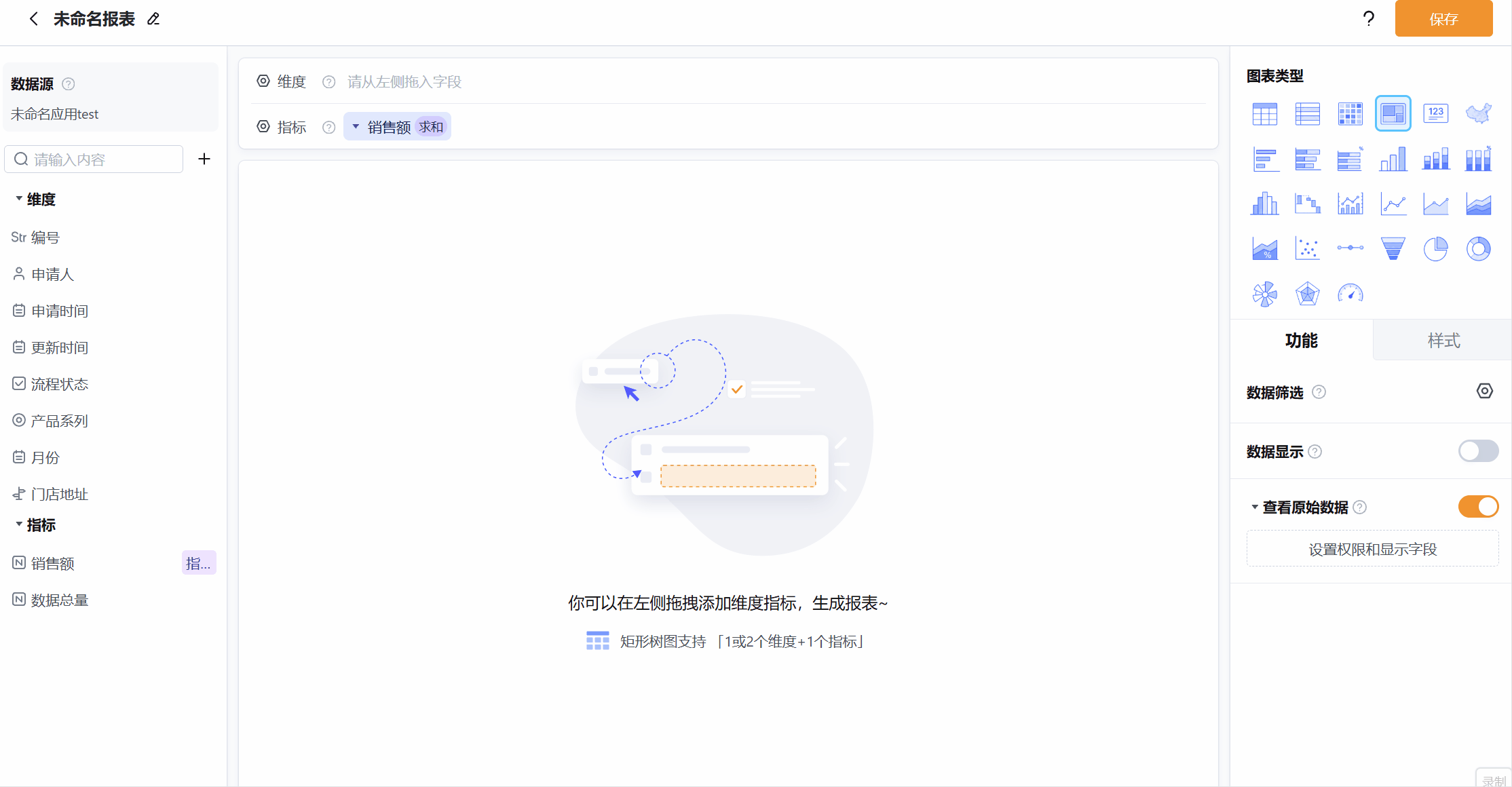The width and height of the screenshot is (1512, 787).
Task: Click the 维度 drop zone placeholder
Action: 404,82
